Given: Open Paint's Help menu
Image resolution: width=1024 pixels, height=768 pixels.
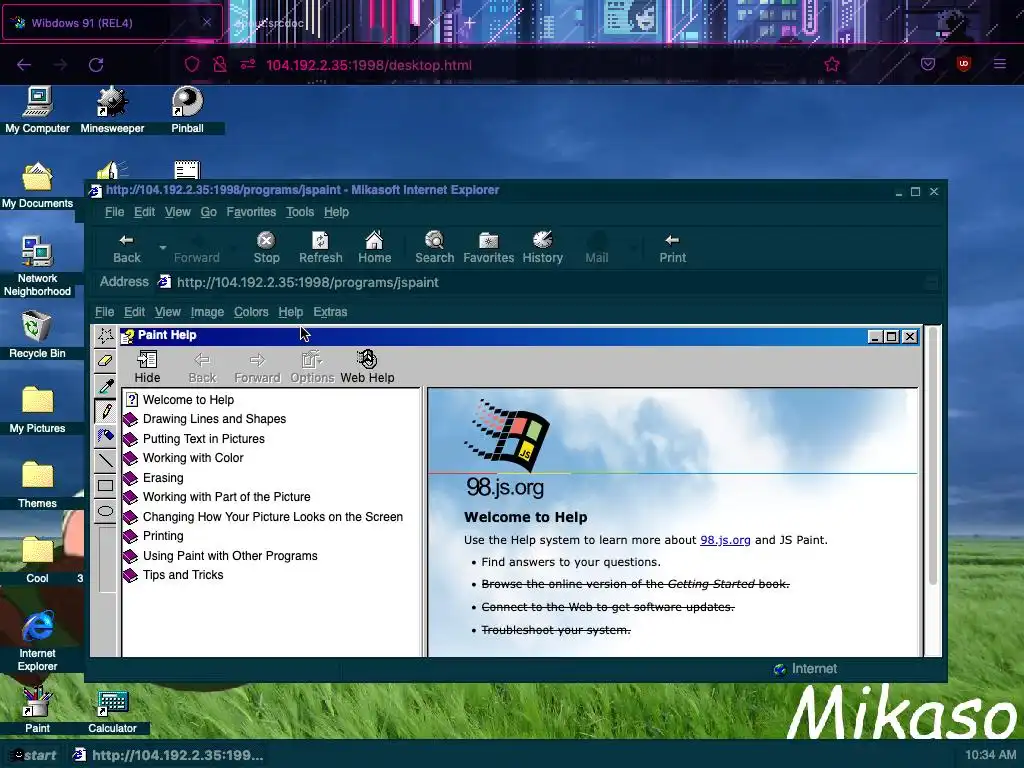Looking at the screenshot, I should click(x=290, y=312).
